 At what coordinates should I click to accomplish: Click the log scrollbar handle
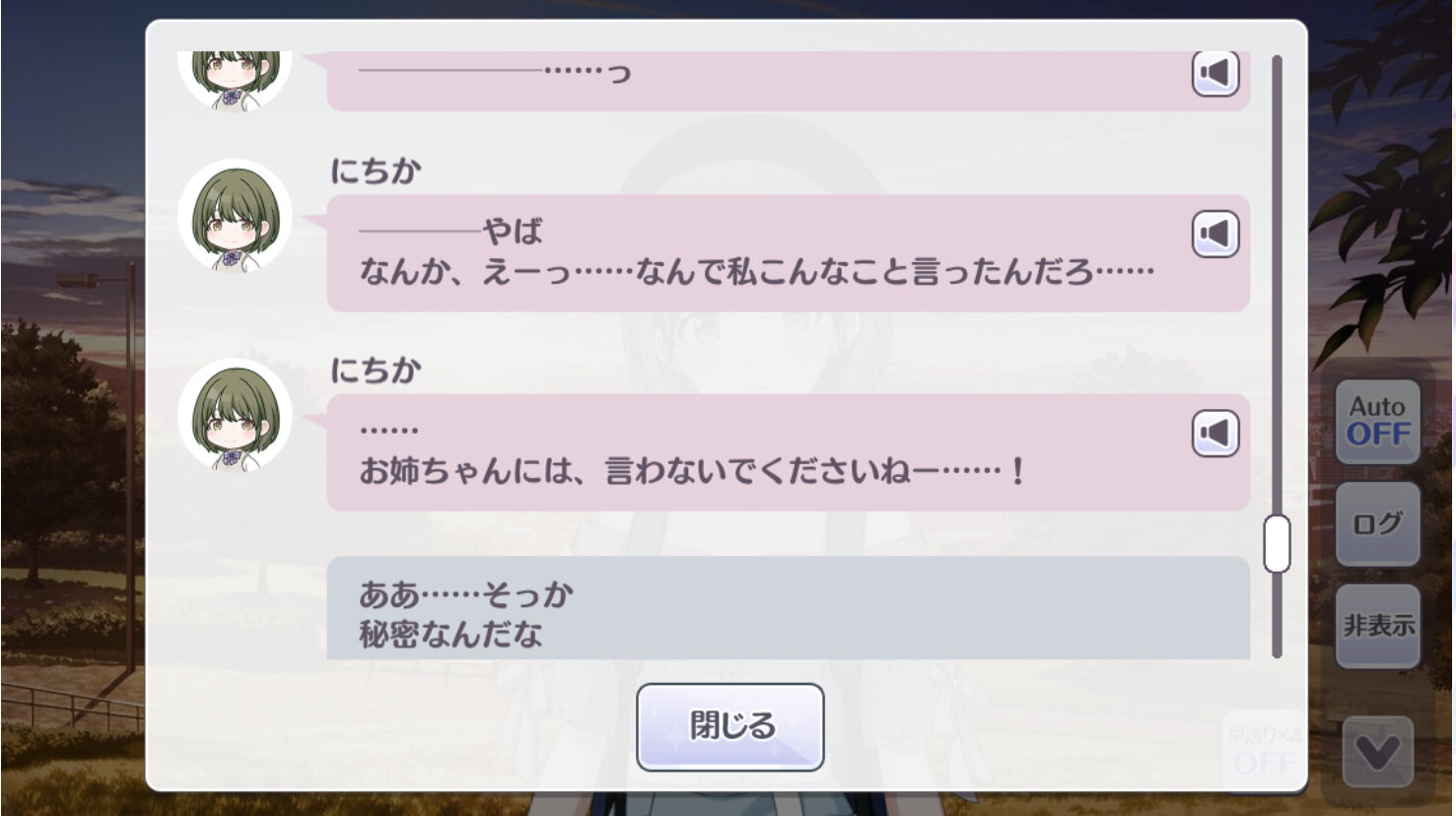[1277, 543]
